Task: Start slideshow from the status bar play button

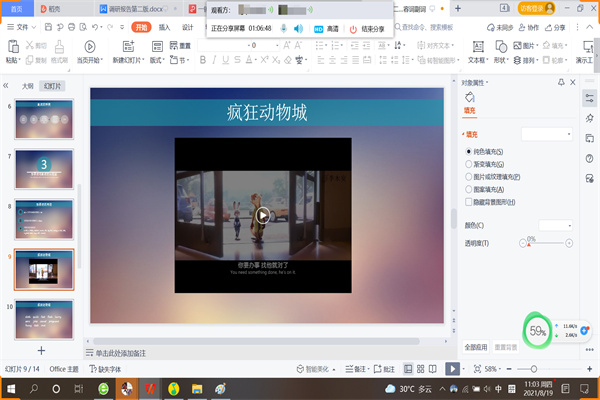Action: (453, 369)
